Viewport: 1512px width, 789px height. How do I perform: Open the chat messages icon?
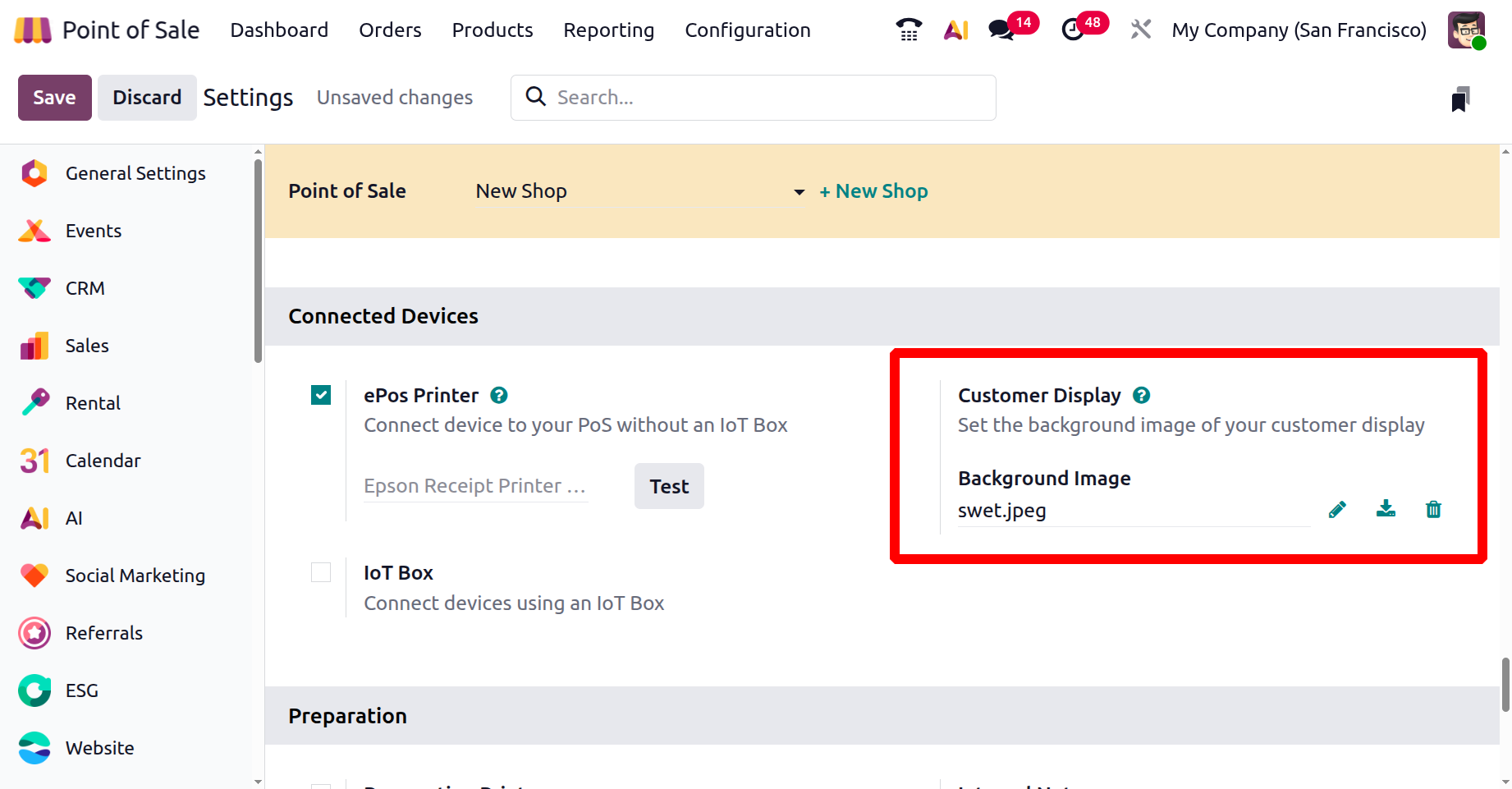point(1001,30)
